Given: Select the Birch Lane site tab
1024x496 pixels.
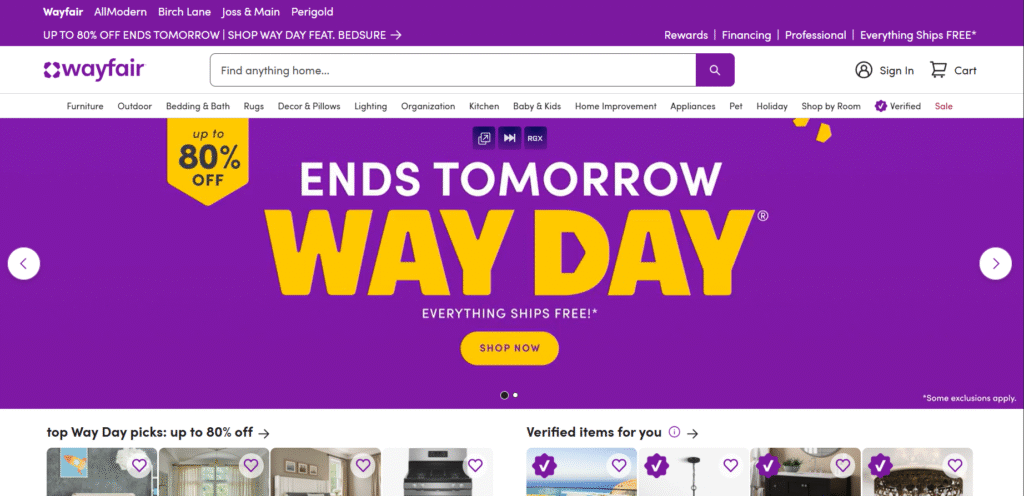Looking at the screenshot, I should coord(184,12).
